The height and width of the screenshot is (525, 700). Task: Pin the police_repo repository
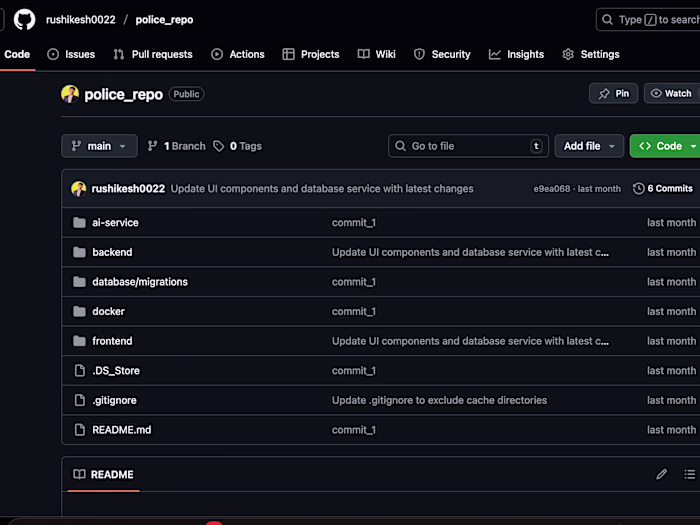click(x=613, y=93)
